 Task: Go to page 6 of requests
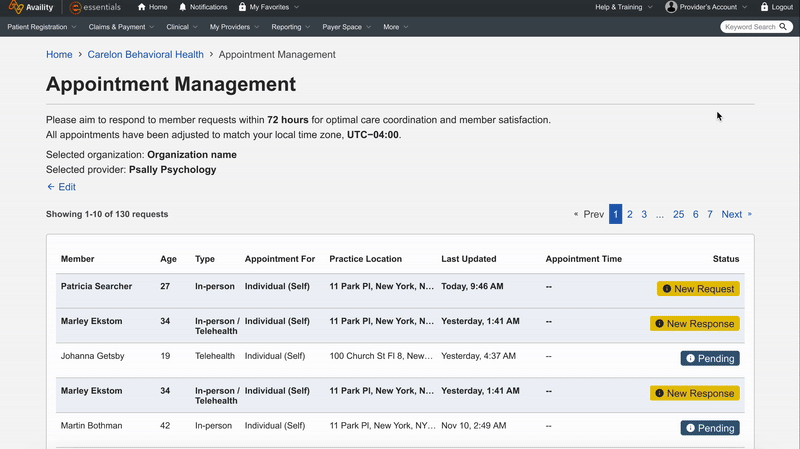695,214
